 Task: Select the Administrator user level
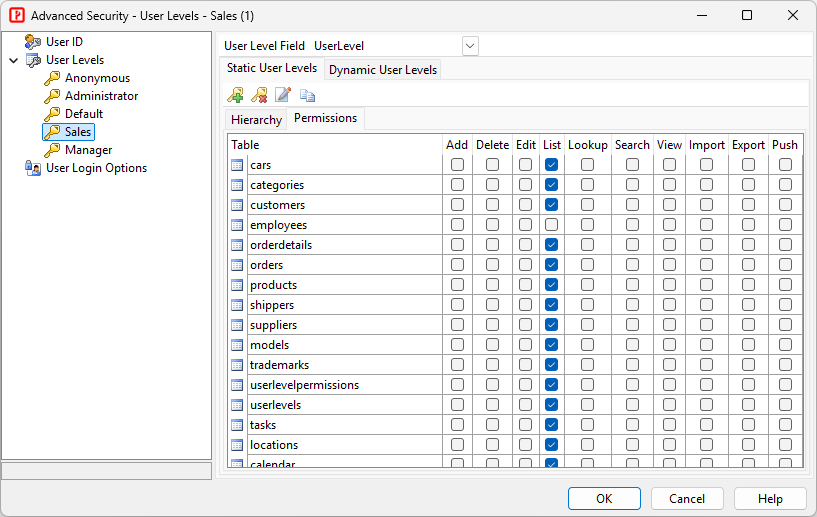point(101,96)
